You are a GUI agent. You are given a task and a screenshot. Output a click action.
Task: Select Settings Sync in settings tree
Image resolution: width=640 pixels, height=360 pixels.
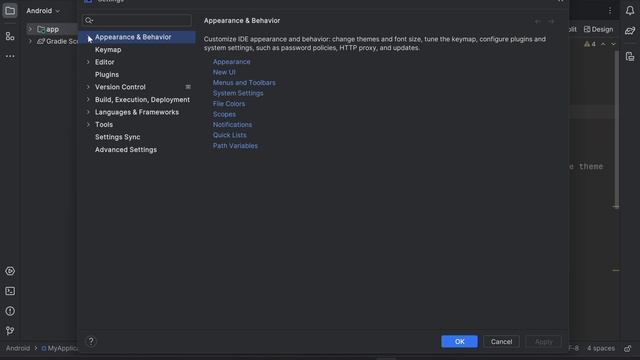[x=118, y=137]
